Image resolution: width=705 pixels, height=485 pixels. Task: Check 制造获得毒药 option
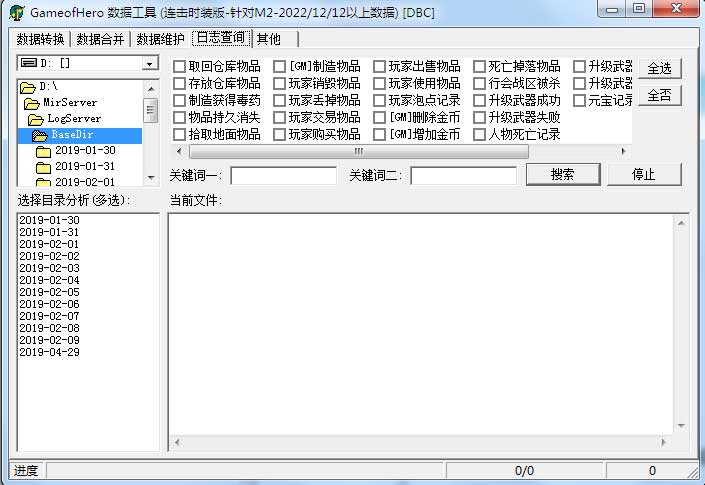pos(179,101)
